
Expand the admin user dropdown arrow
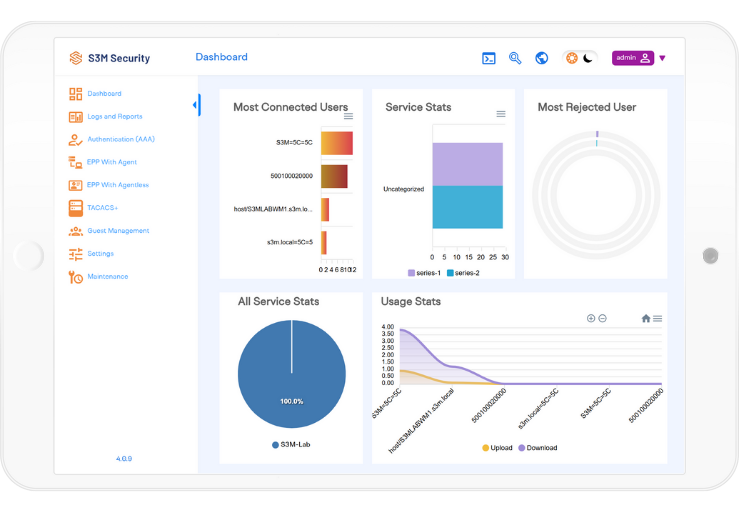pos(662,58)
